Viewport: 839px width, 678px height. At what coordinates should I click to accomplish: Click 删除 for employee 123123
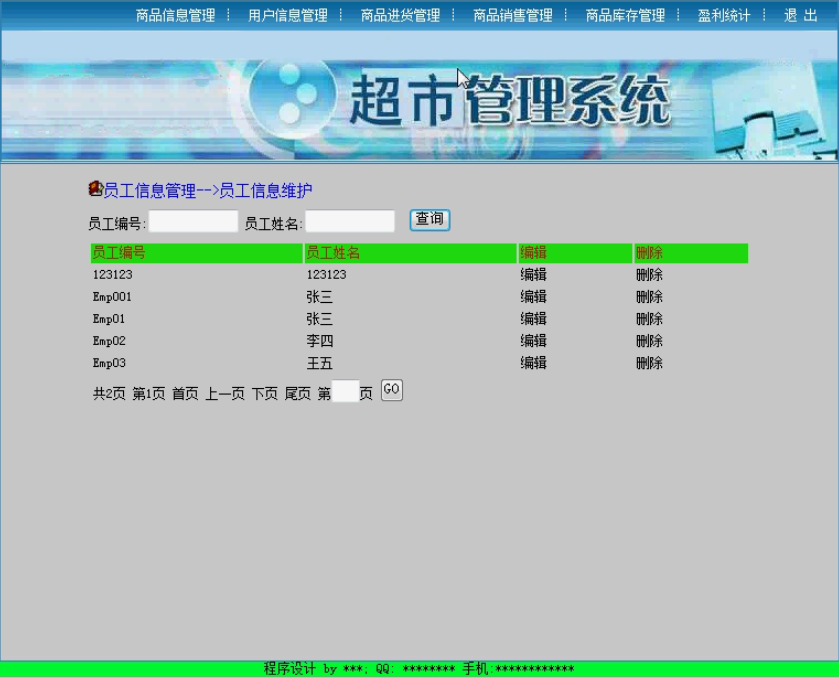(x=649, y=275)
